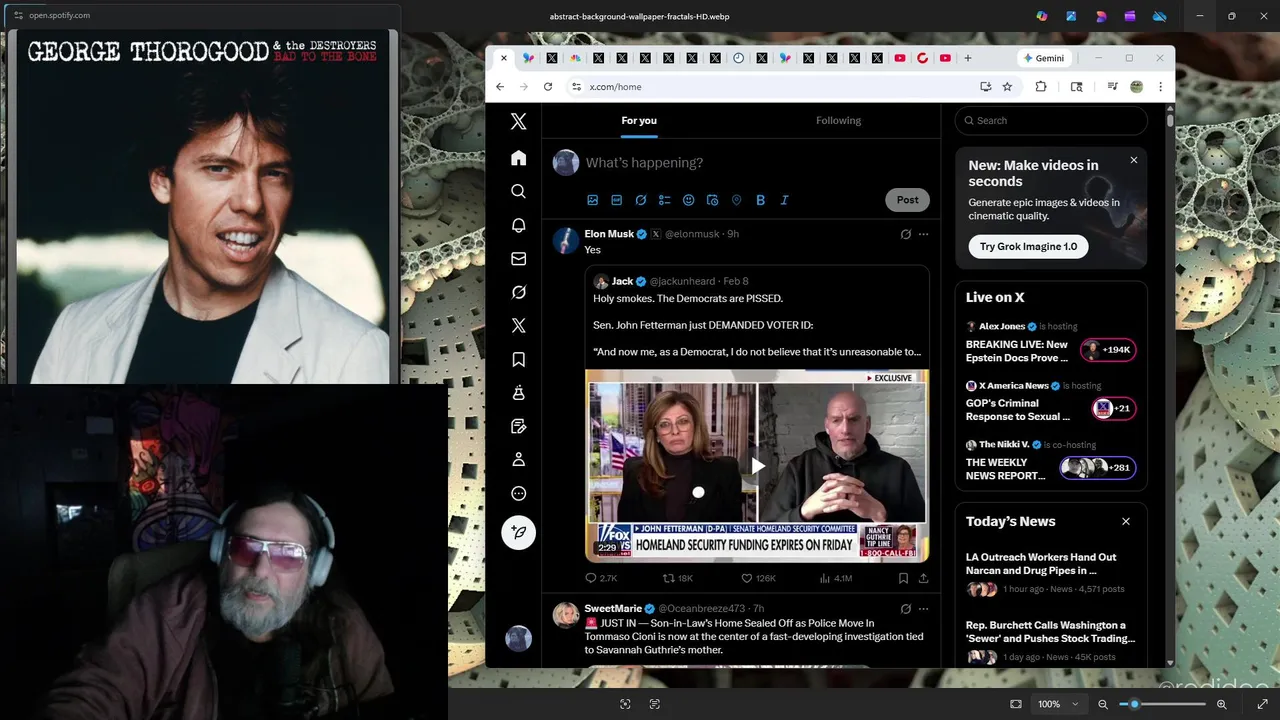Repost Elon Musk's post (18K)
The height and width of the screenshot is (720, 1280).
pyautogui.click(x=678, y=578)
